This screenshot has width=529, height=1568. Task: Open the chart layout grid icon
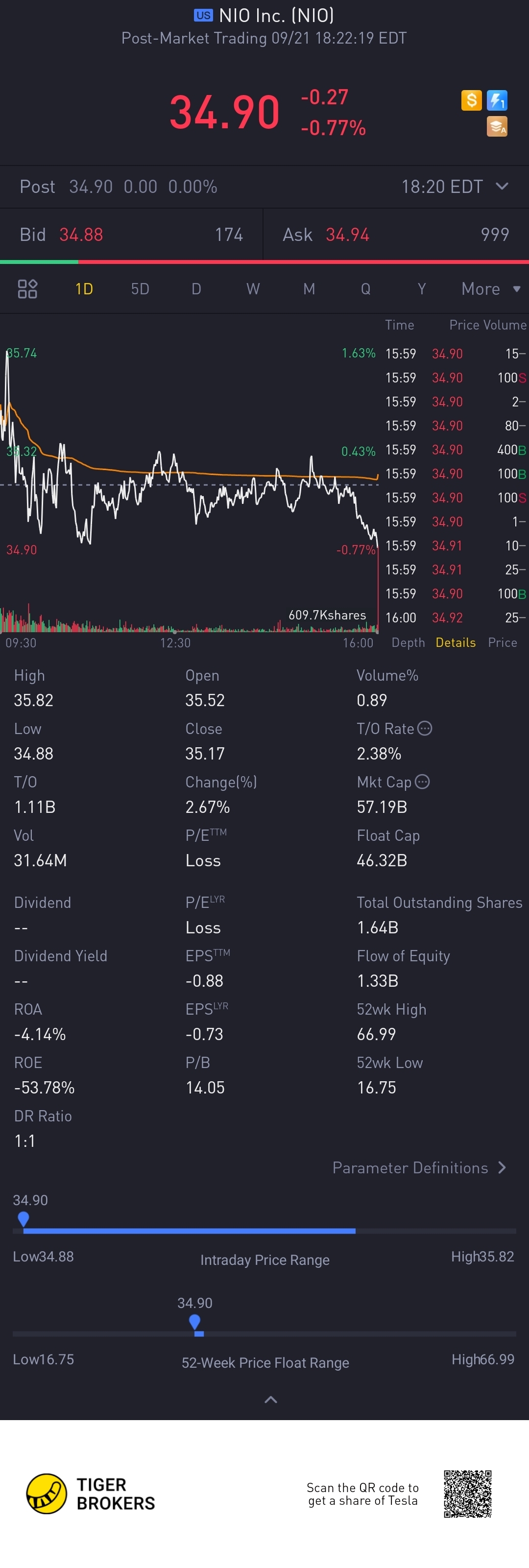27,288
